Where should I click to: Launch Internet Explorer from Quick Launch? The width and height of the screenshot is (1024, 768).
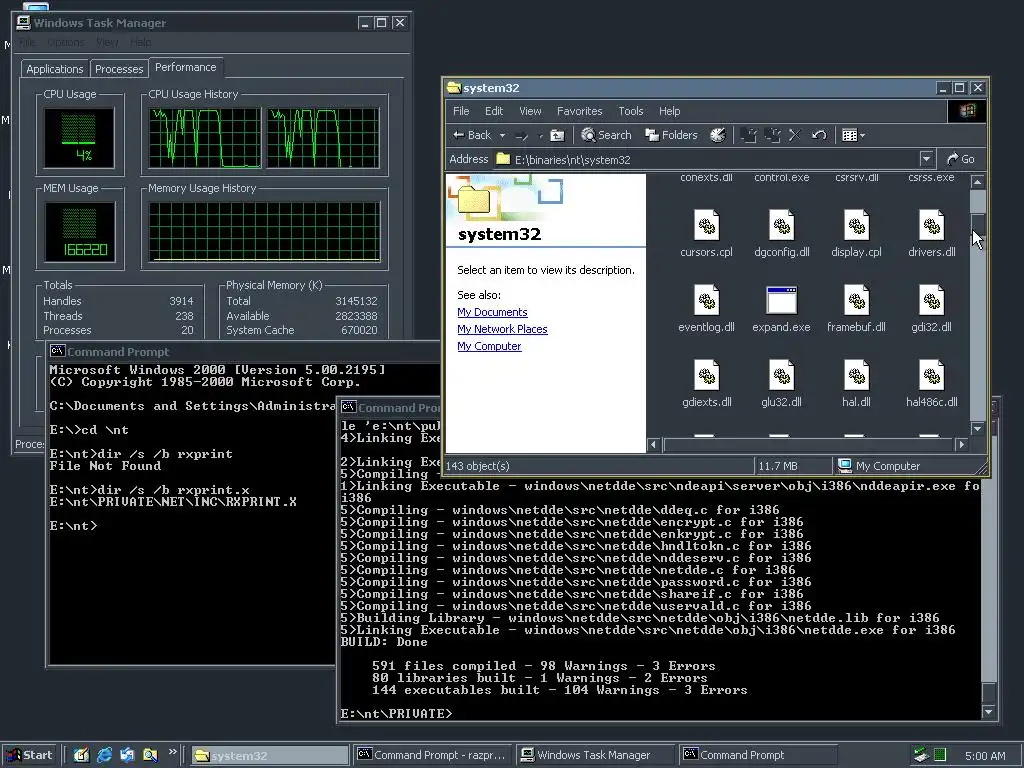104,755
